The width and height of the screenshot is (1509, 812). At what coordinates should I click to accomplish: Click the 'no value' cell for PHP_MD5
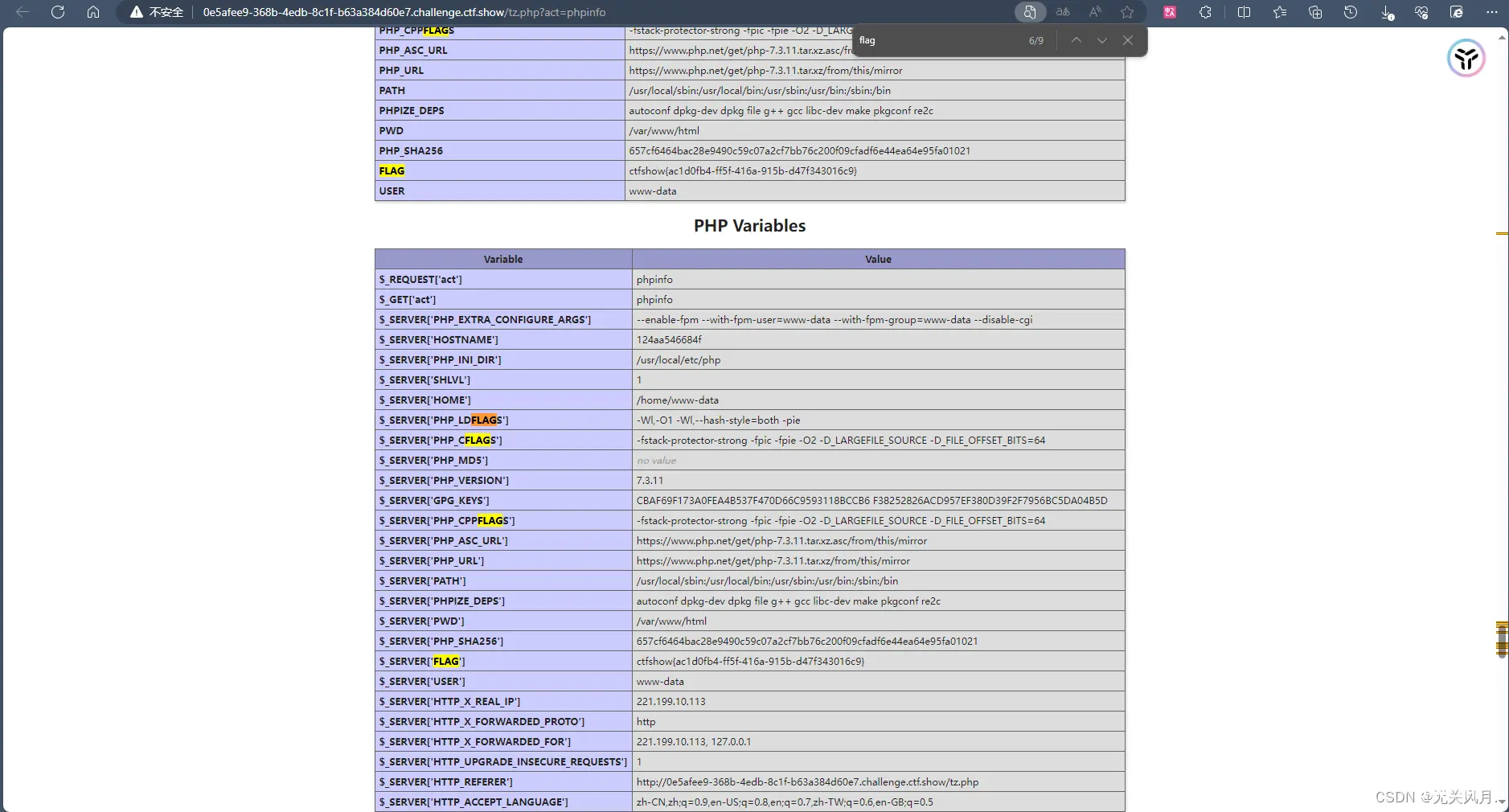(656, 461)
